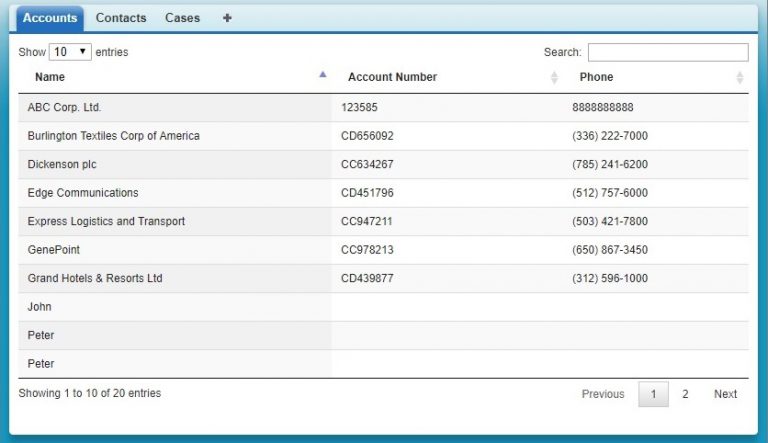This screenshot has width=768, height=443.
Task: Select Grand Hotels & Resorts Ltd
Action: pyautogui.click(x=95, y=278)
